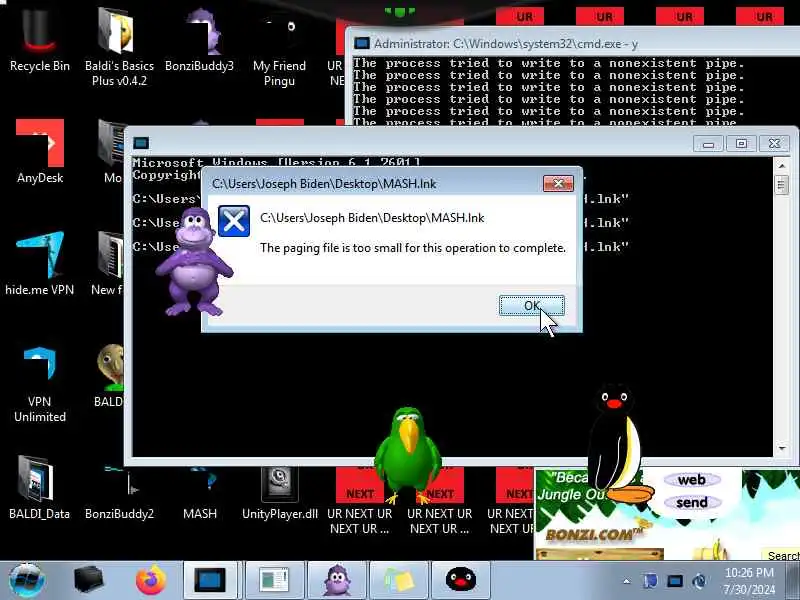Maximize the front cmd window

click(741, 144)
